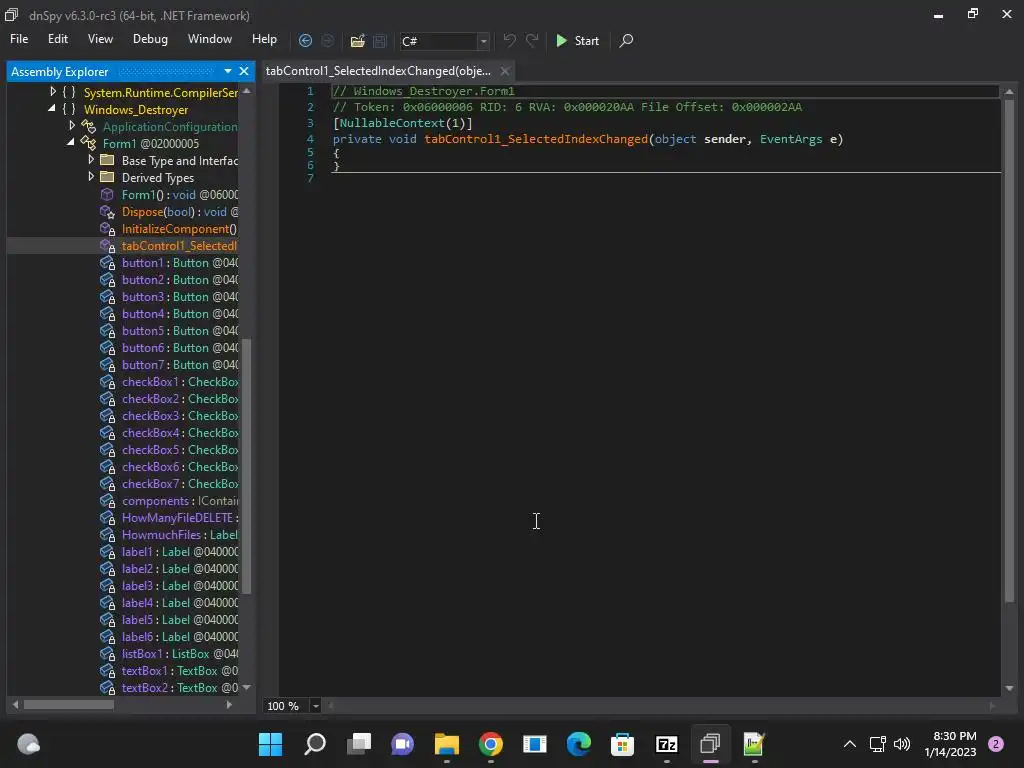Click the checkBox1 field icon
The width and height of the screenshot is (1024, 768).
[107, 381]
